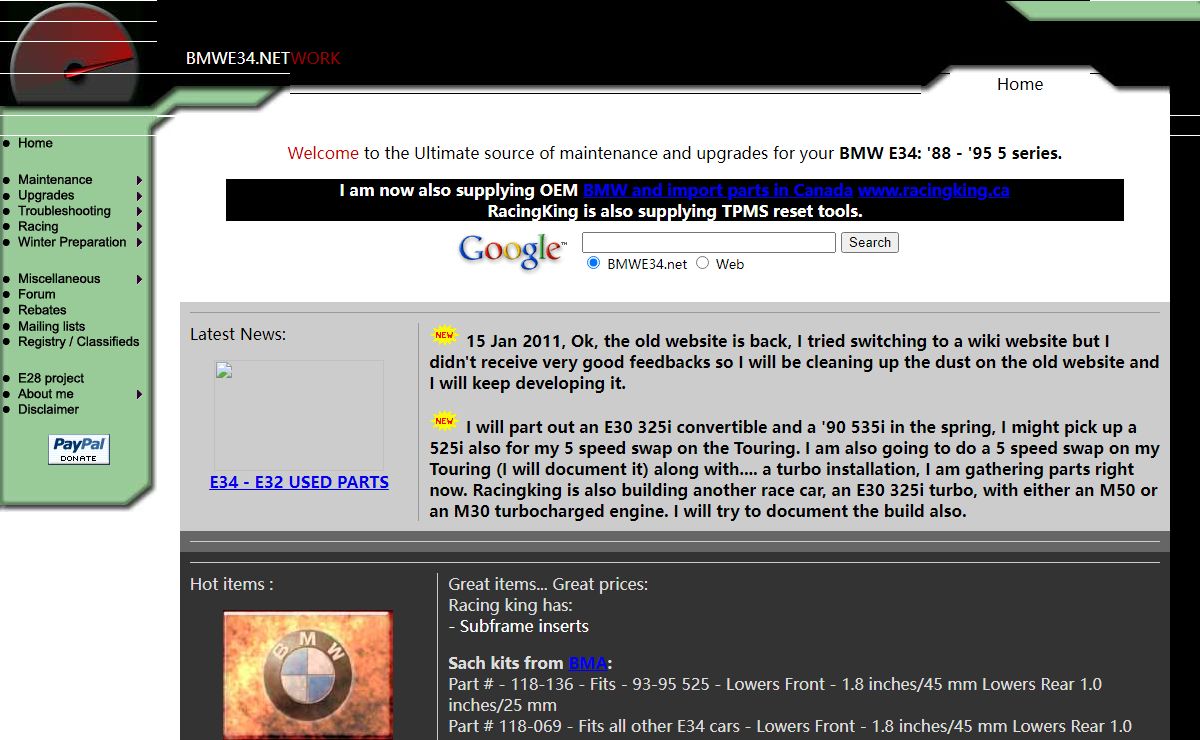Open the Mailing lists page
This screenshot has height=740, width=1200.
(51, 326)
